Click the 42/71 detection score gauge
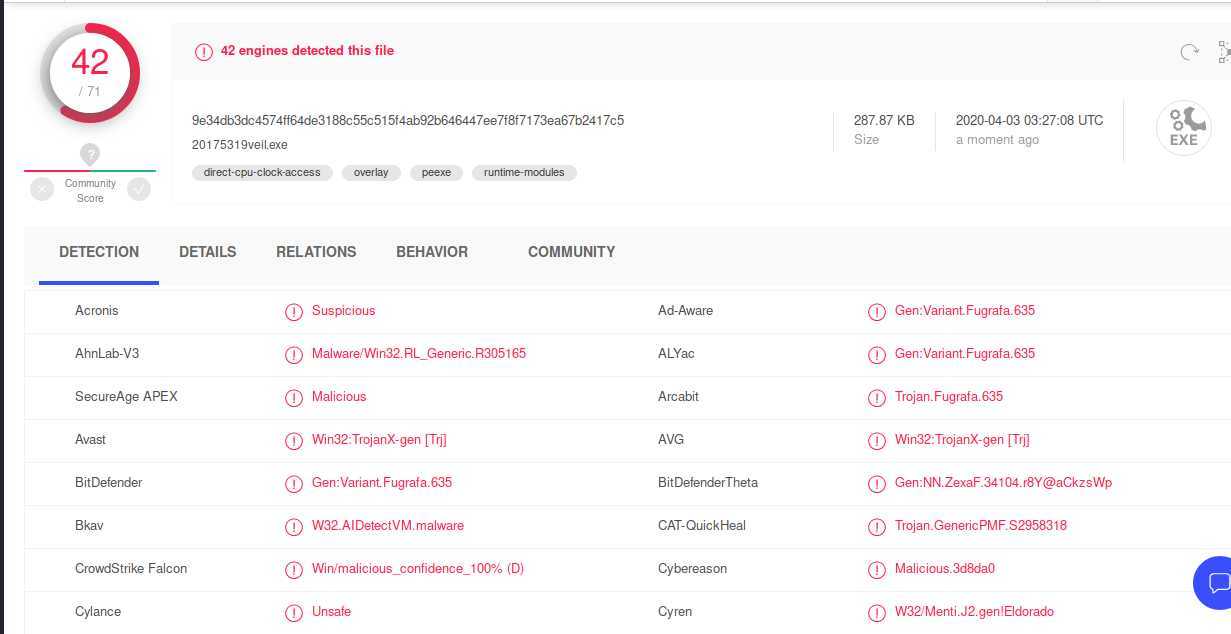 [90, 73]
